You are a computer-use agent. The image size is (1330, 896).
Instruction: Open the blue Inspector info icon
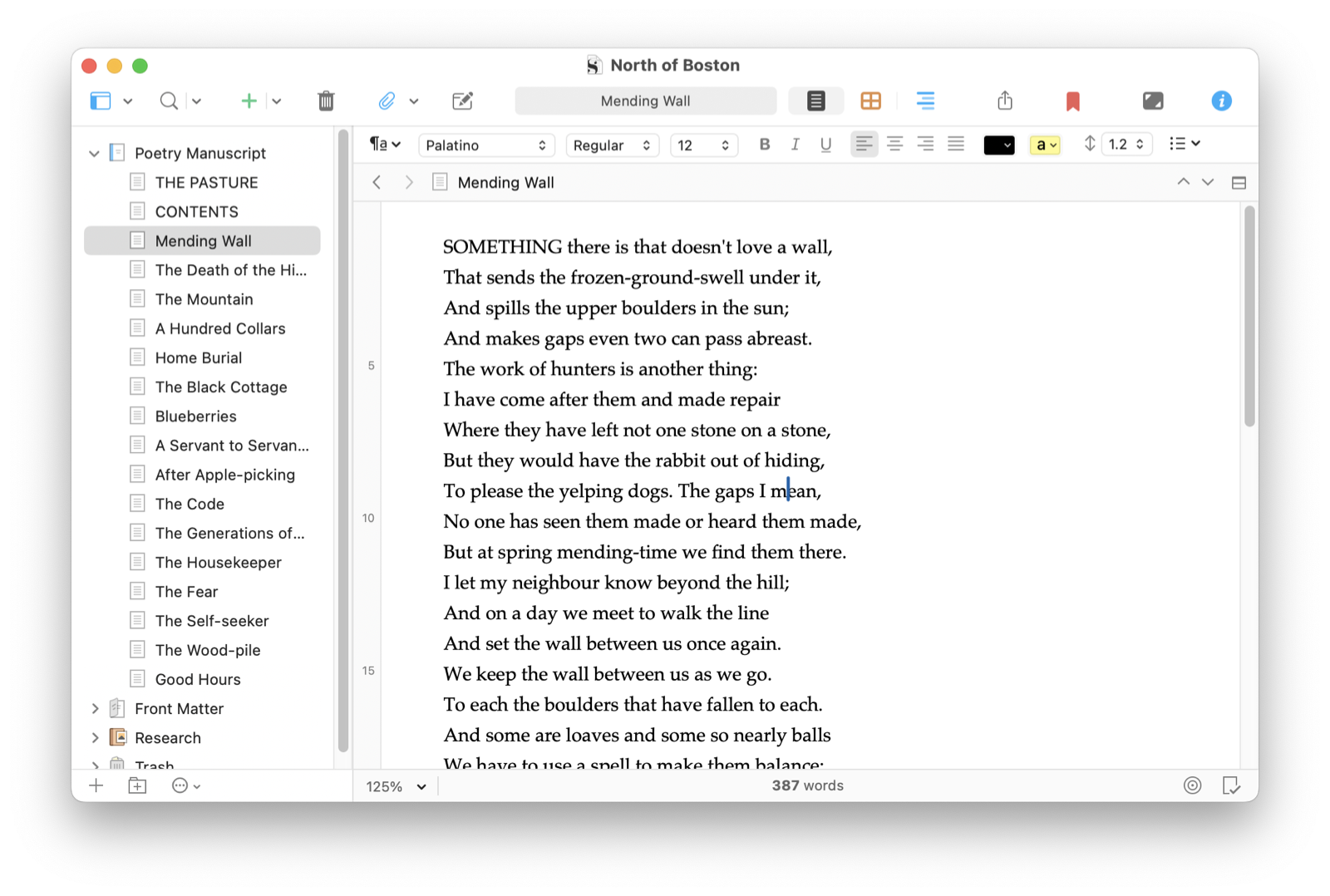click(1220, 101)
